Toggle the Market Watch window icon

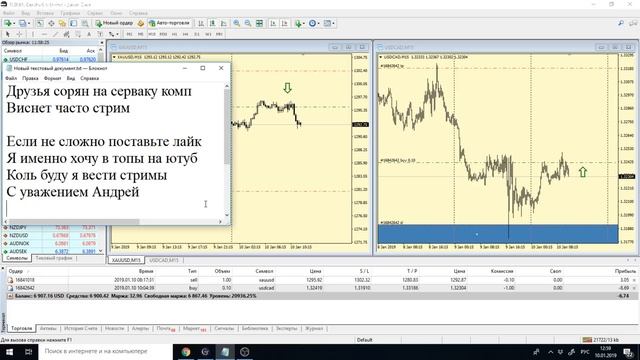point(40,23)
